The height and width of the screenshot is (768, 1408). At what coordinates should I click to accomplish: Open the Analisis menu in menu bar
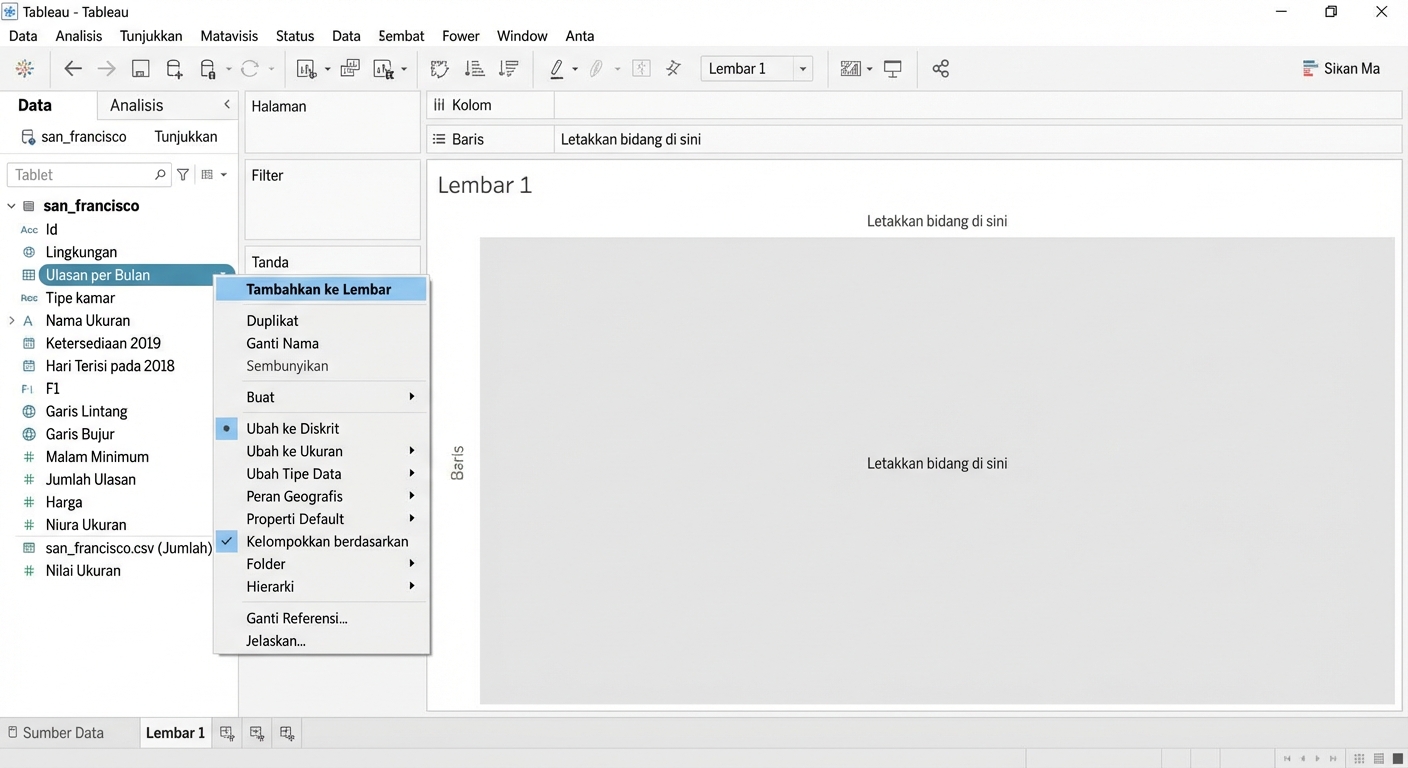(79, 36)
